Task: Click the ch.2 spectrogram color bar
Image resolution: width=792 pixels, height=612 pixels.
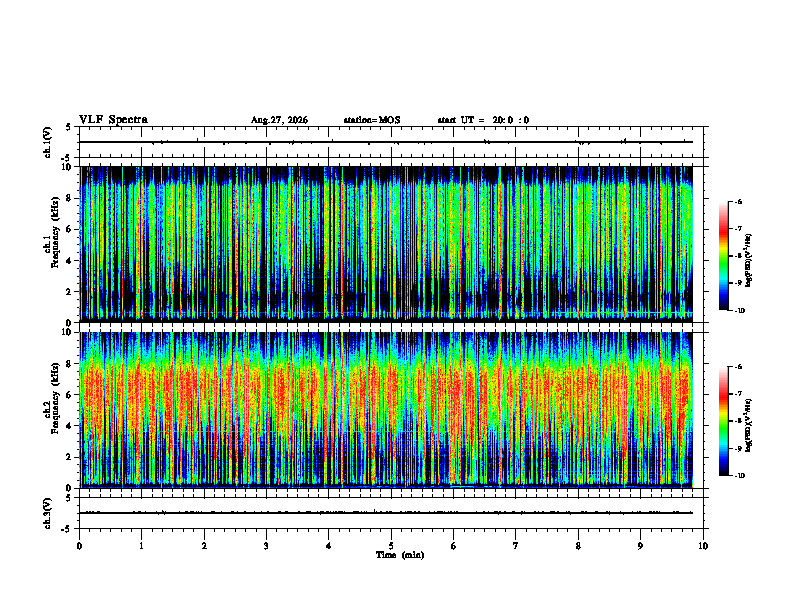Action: pos(723,421)
